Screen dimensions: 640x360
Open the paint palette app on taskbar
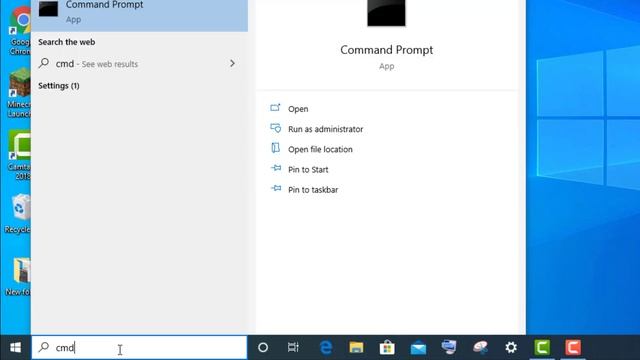(480, 347)
